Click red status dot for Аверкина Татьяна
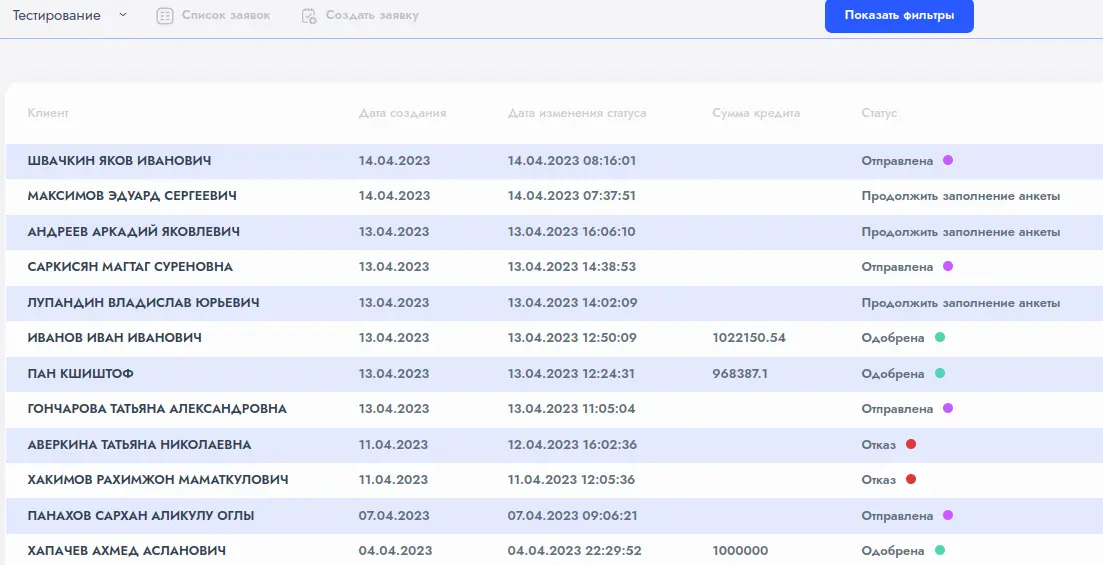This screenshot has height=565, width=1103. tap(911, 444)
